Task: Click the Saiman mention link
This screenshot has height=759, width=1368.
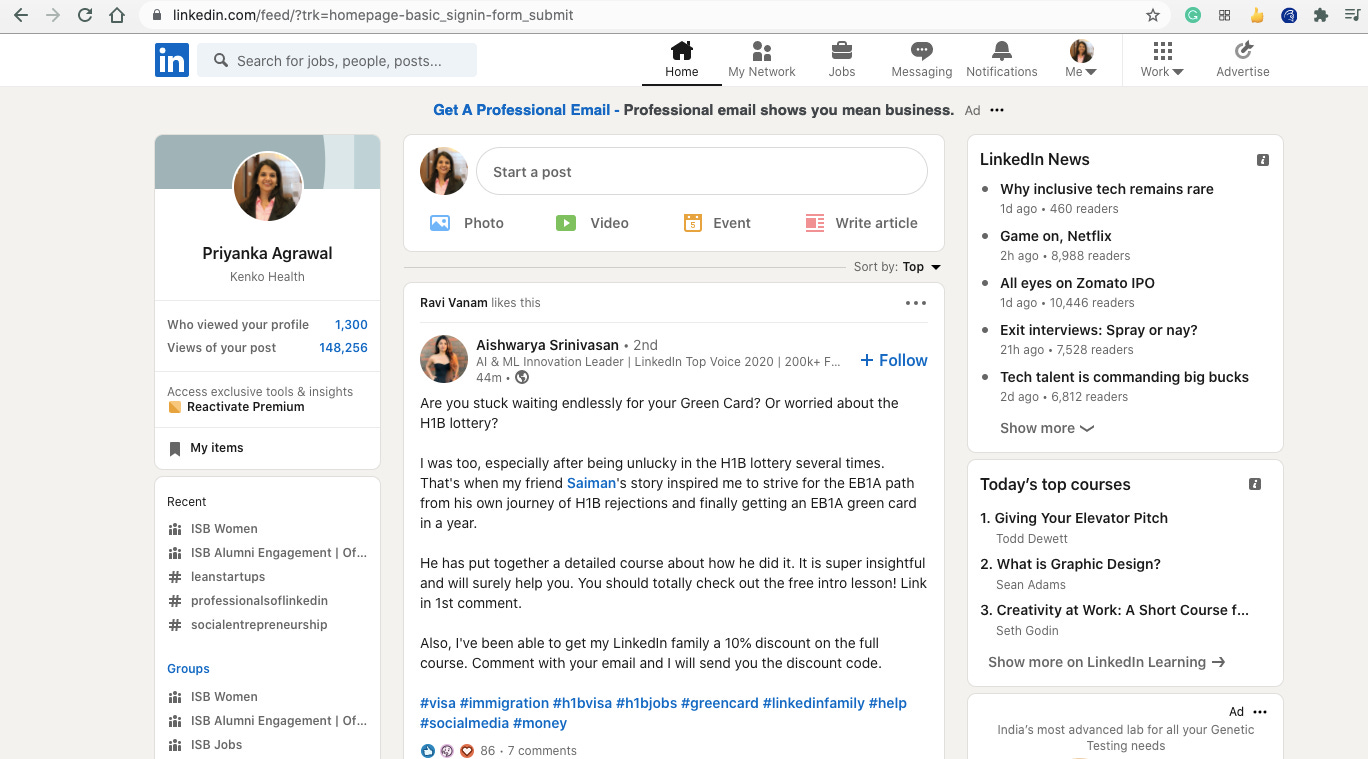Action: 591,483
